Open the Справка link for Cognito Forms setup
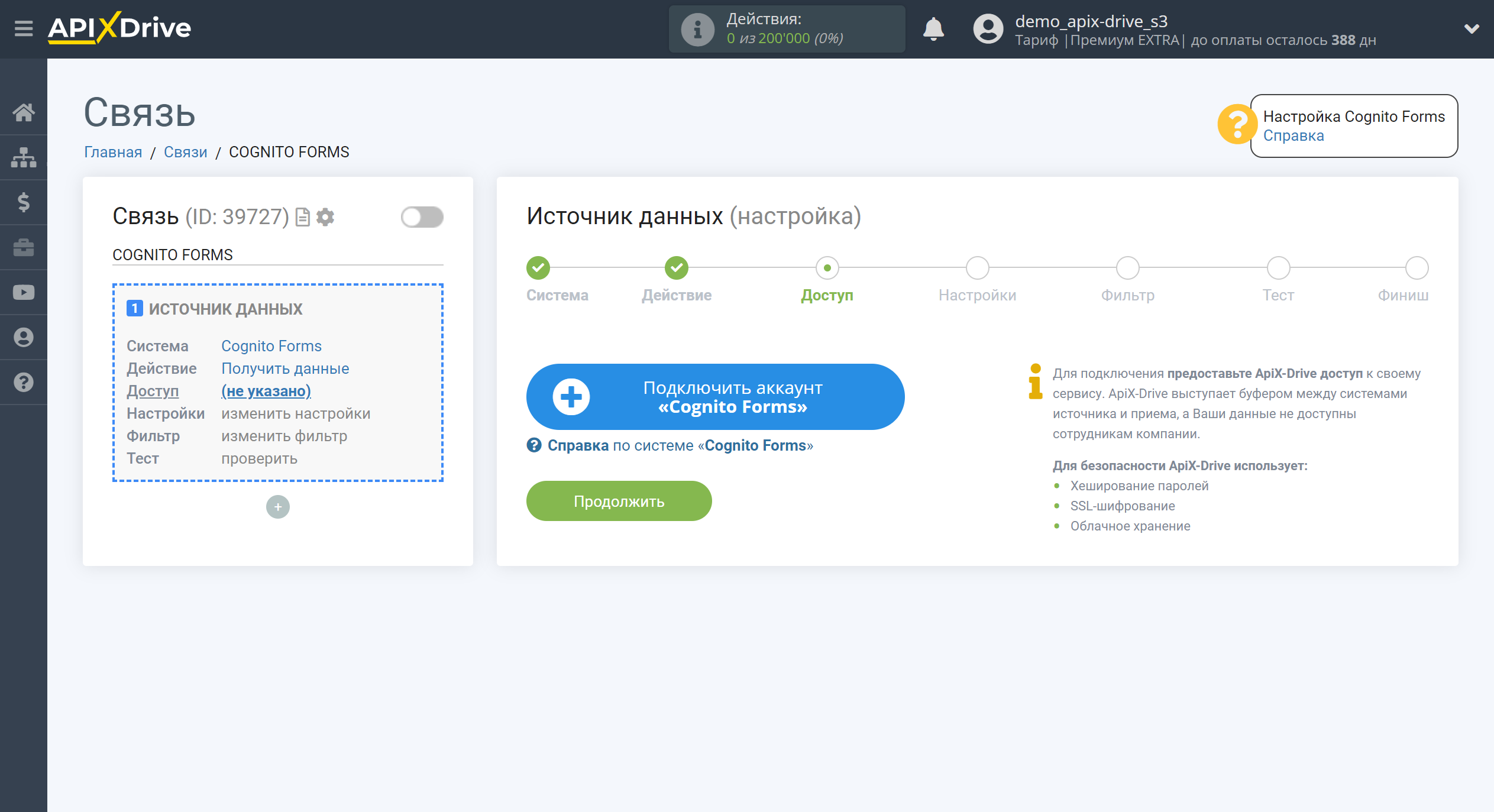 (1293, 135)
